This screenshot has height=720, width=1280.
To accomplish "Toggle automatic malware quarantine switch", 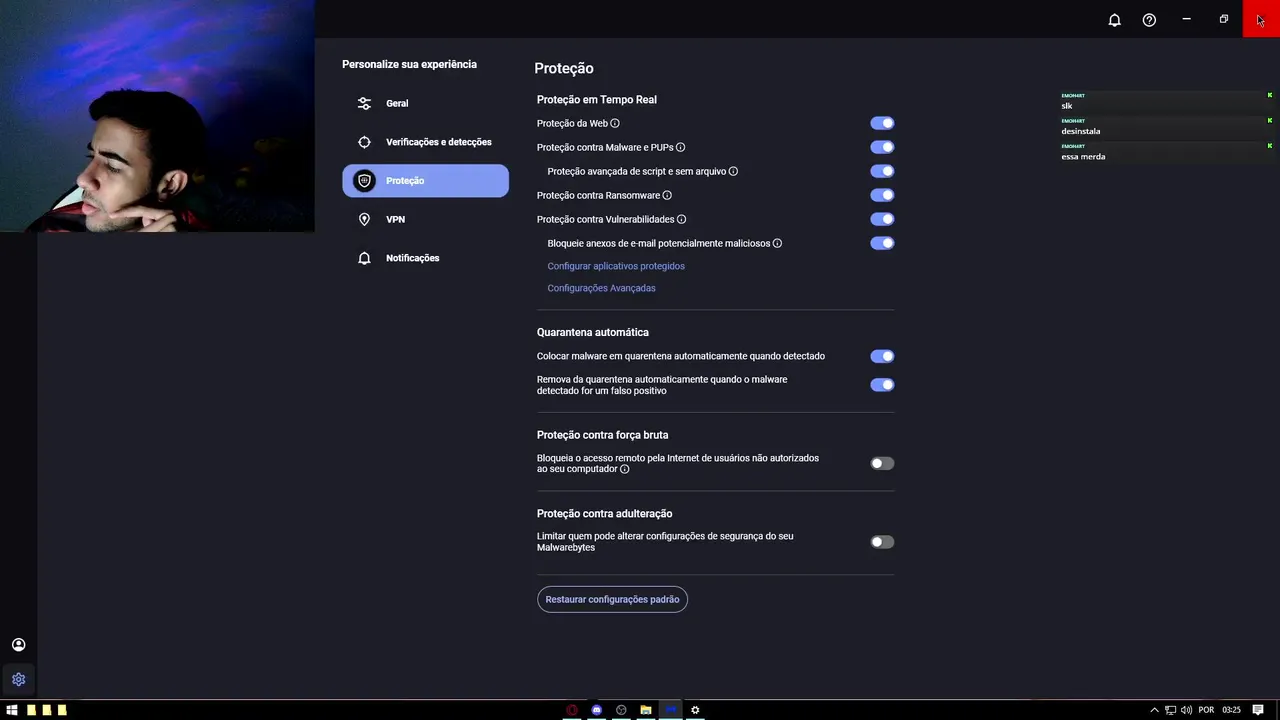I will pos(882,356).
